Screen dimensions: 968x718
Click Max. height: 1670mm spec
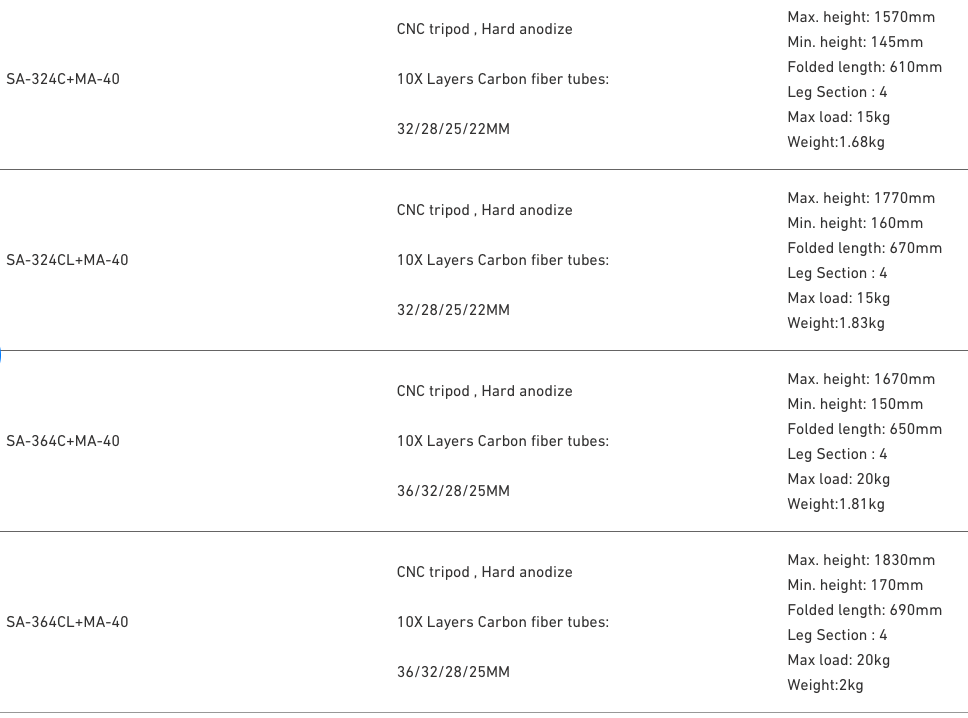[861, 379]
